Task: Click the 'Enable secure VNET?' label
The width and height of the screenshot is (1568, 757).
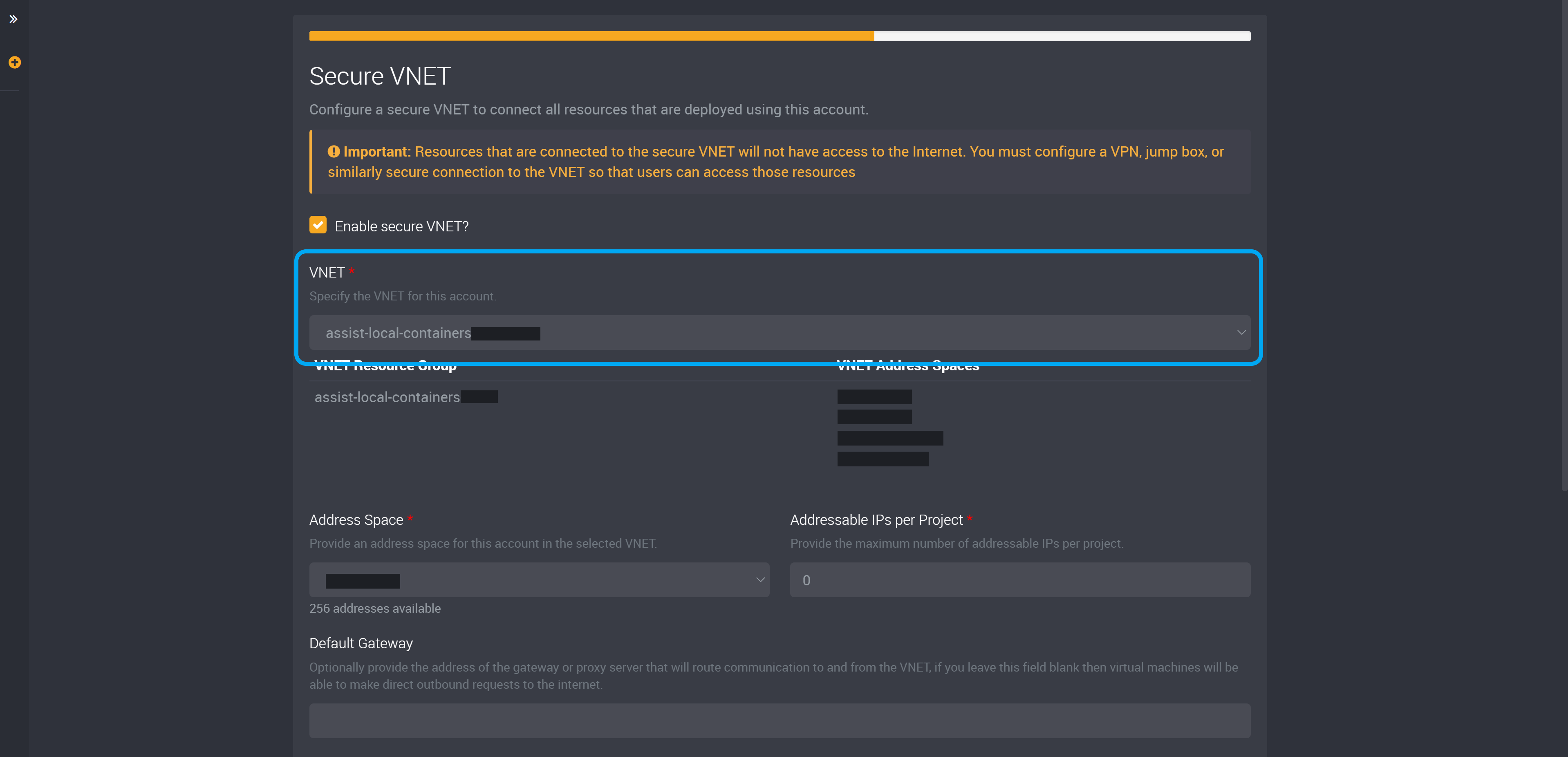Action: point(402,226)
